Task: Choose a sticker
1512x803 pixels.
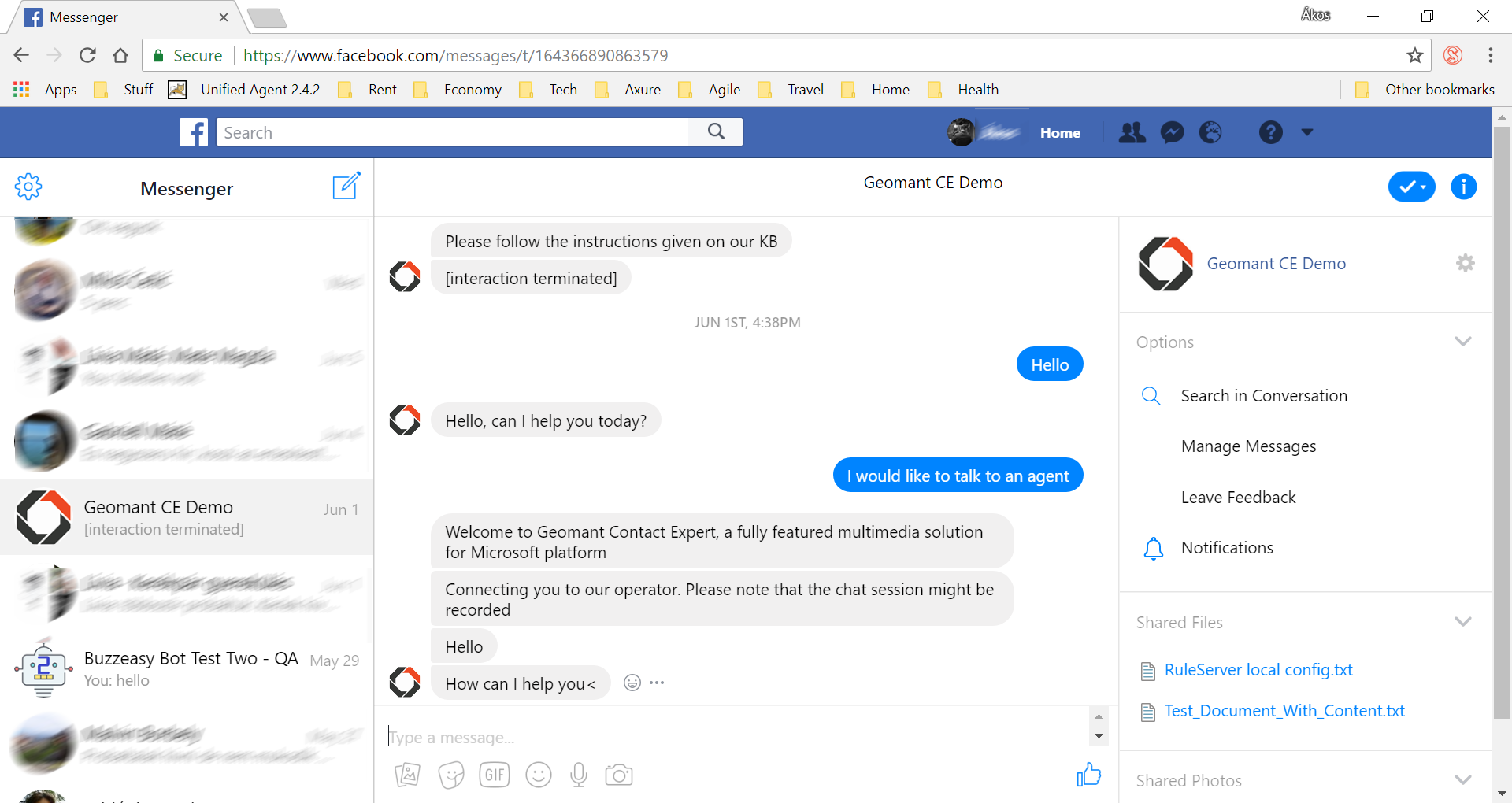Action: point(451,775)
